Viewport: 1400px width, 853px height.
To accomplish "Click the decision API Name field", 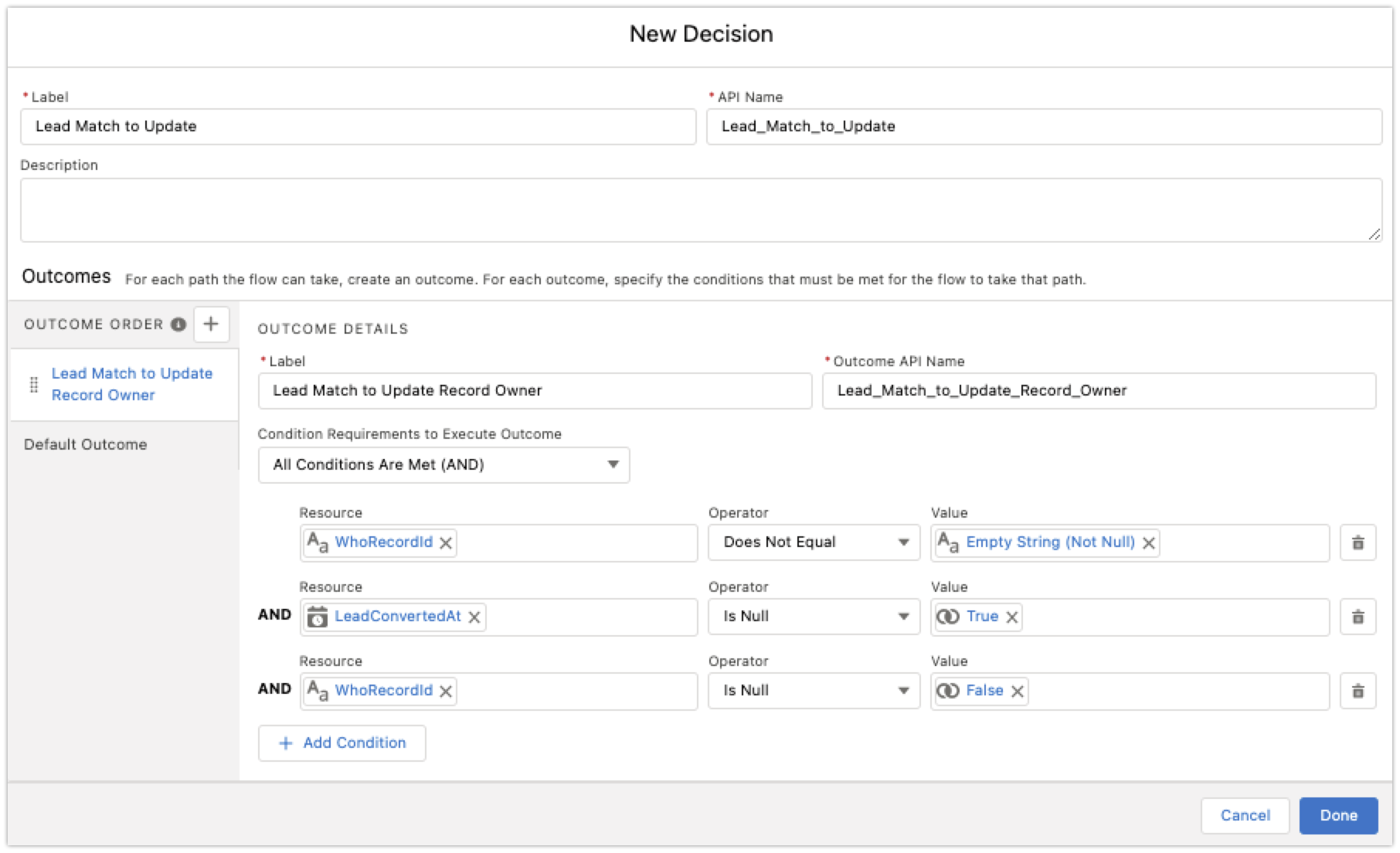I will (1043, 126).
